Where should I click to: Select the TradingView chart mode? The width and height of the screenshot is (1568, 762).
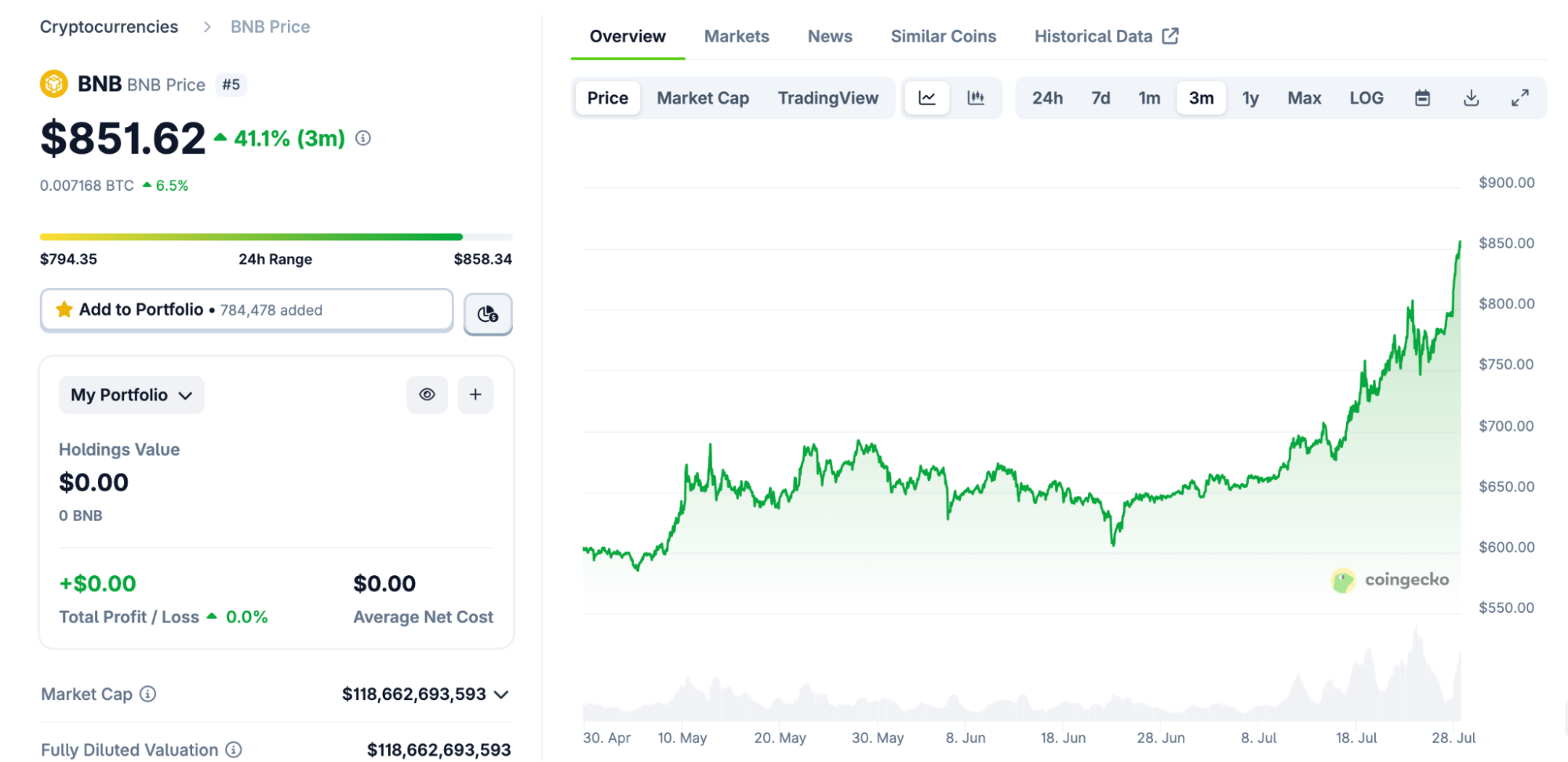tap(828, 98)
